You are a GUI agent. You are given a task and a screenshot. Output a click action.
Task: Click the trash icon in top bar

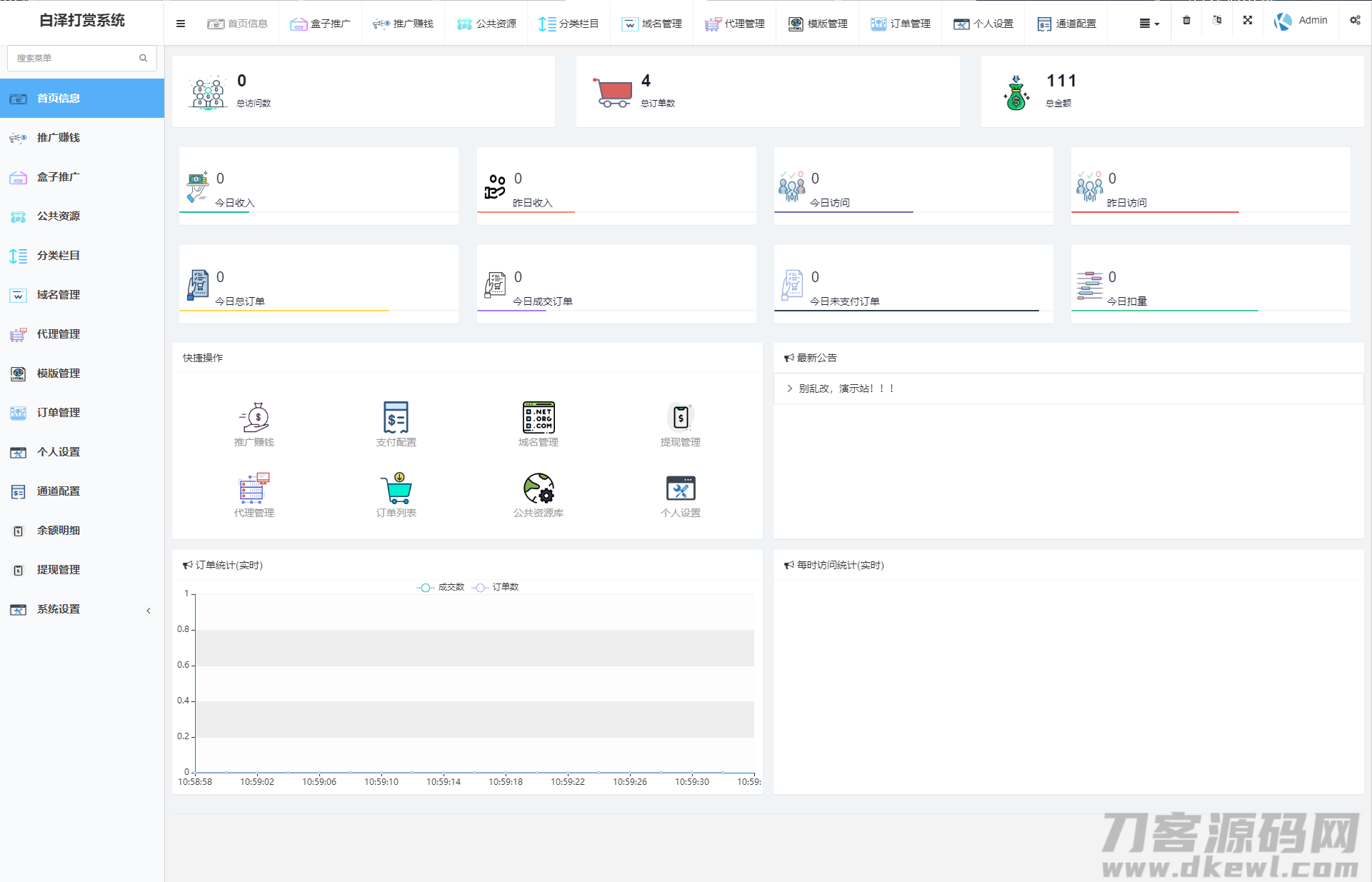[1186, 21]
